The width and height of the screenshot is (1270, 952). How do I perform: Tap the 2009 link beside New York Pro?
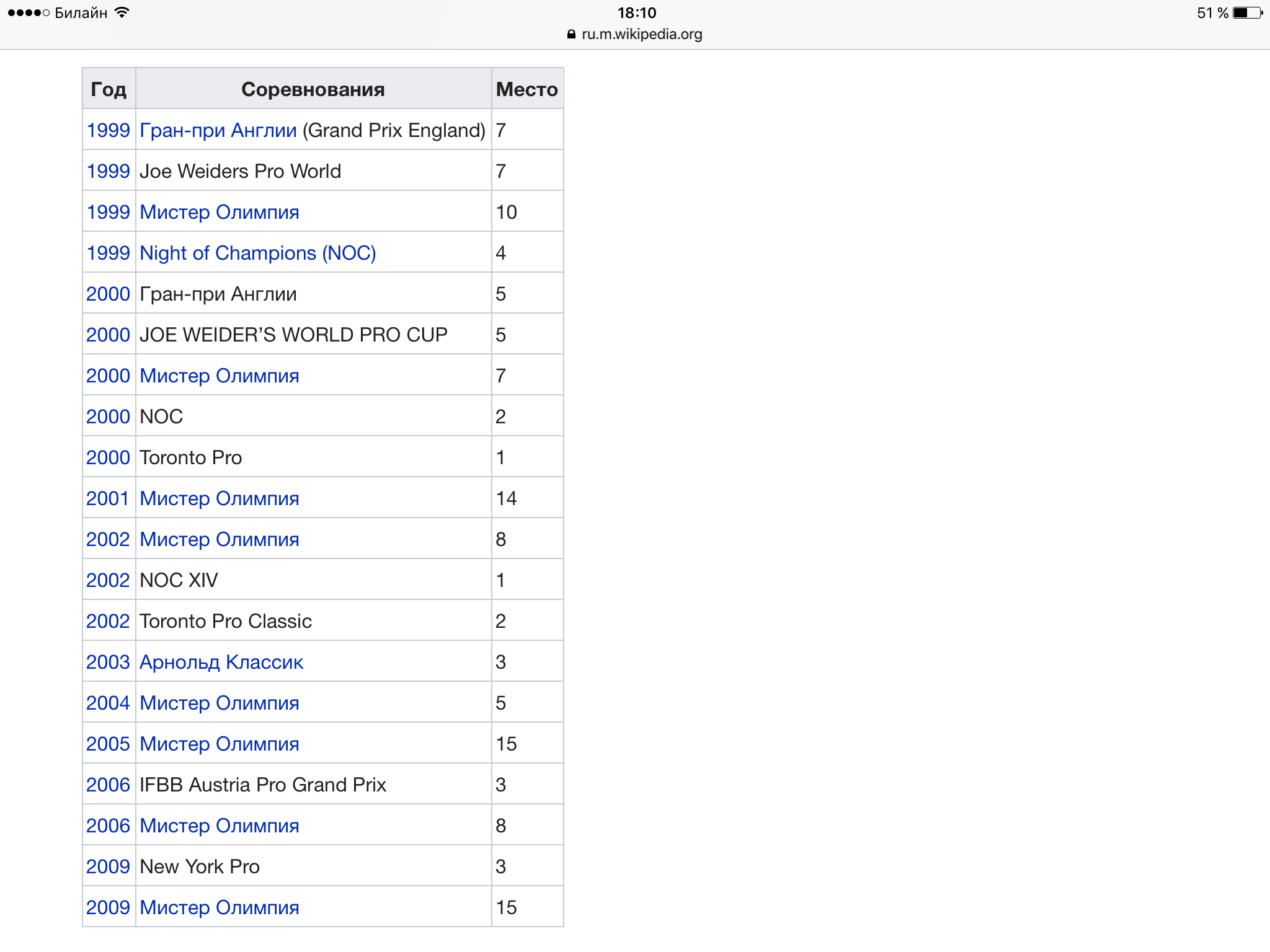click(x=107, y=867)
